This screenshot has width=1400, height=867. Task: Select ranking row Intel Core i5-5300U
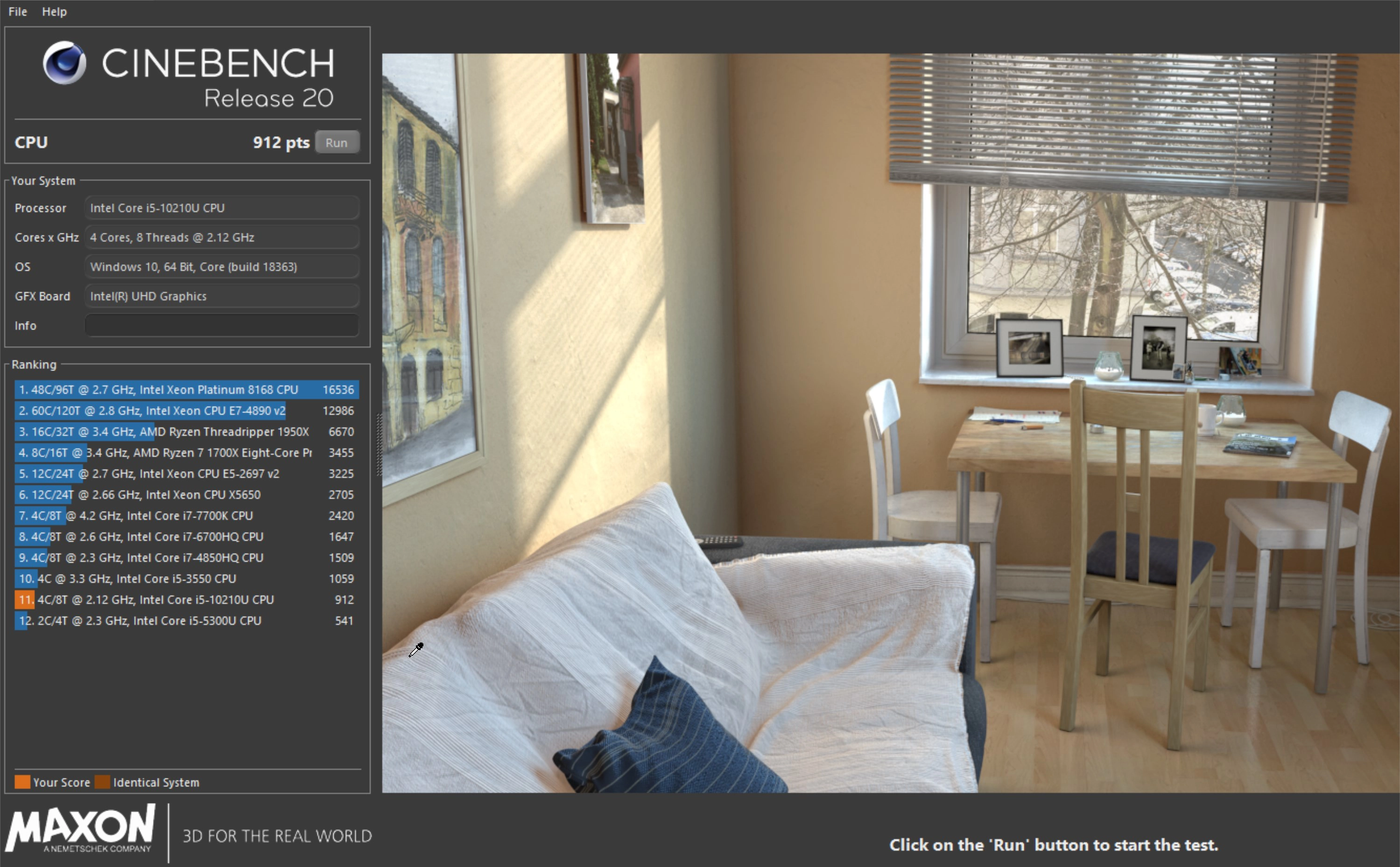click(186, 621)
